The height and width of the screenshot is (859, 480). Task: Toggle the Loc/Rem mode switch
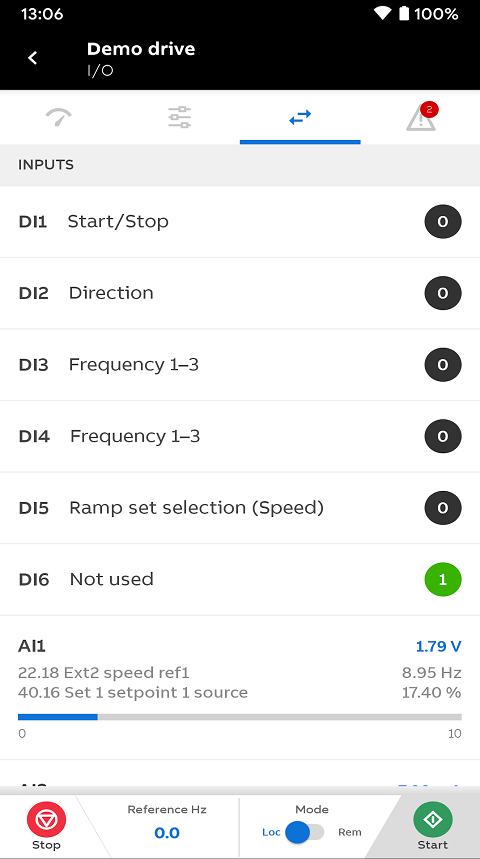[x=305, y=833]
